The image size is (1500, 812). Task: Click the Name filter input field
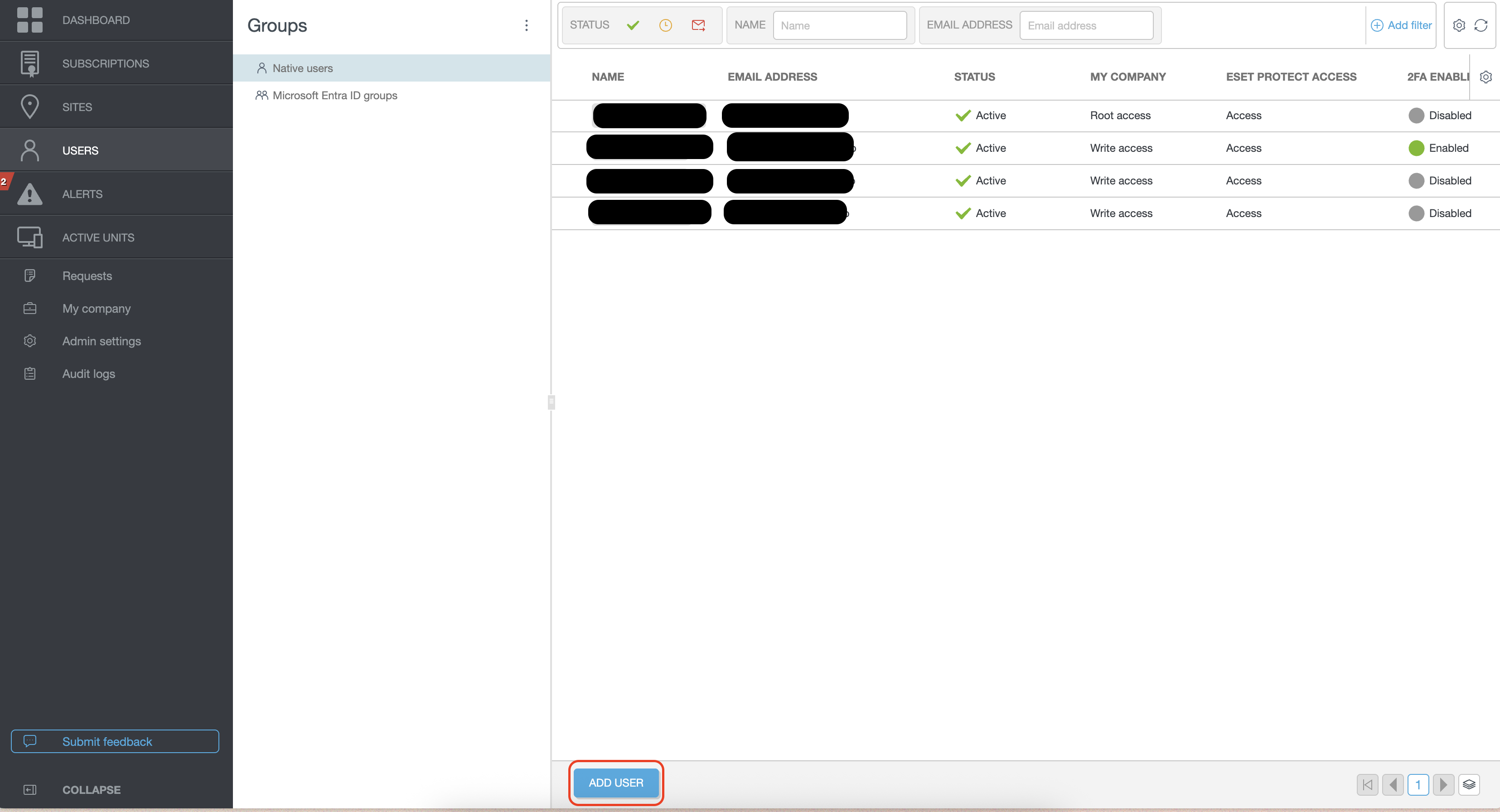840,25
